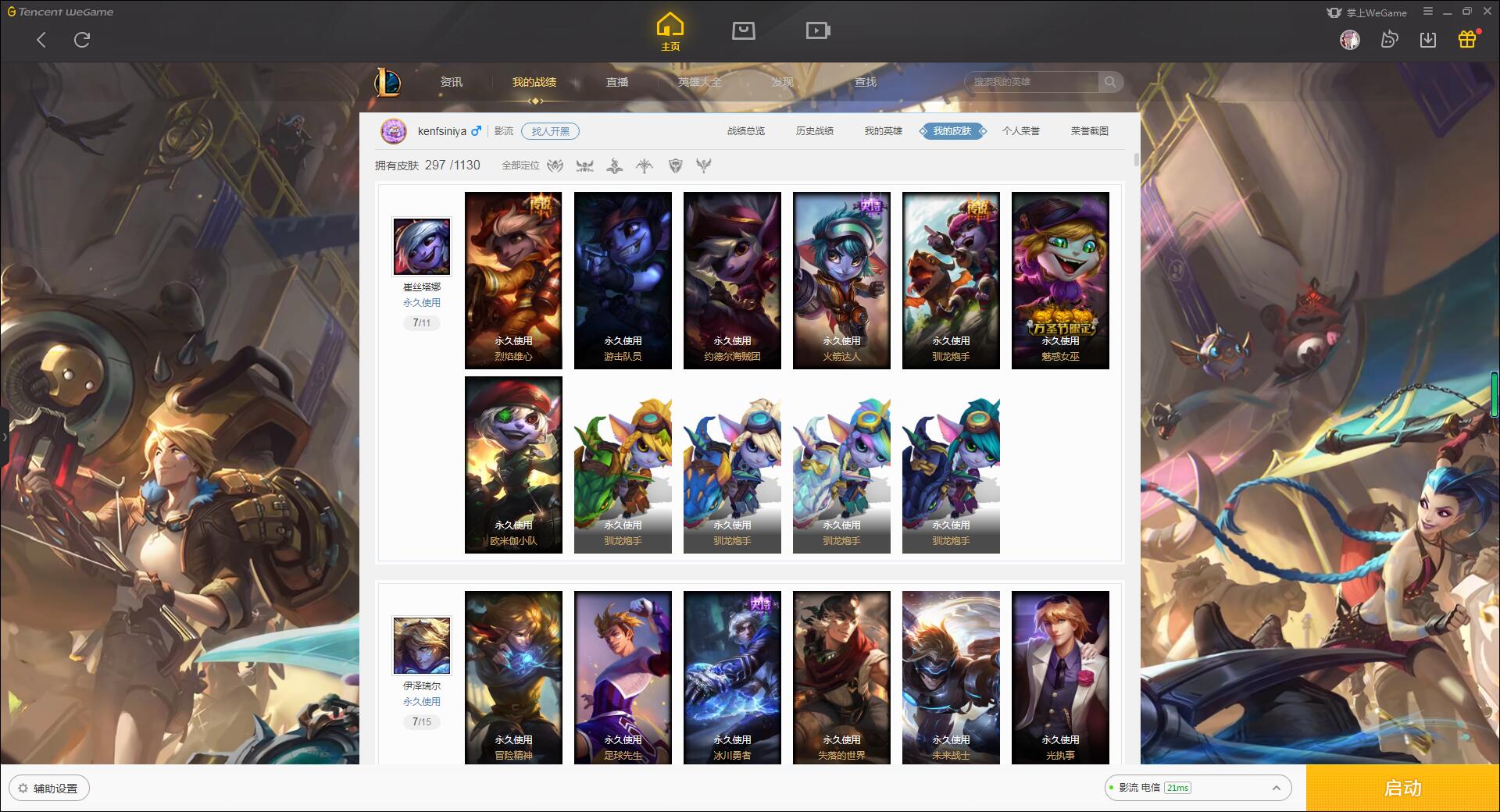Viewport: 1500px width, 812px height.
Task: Expand the left side panel arrow
Action: click(4, 436)
